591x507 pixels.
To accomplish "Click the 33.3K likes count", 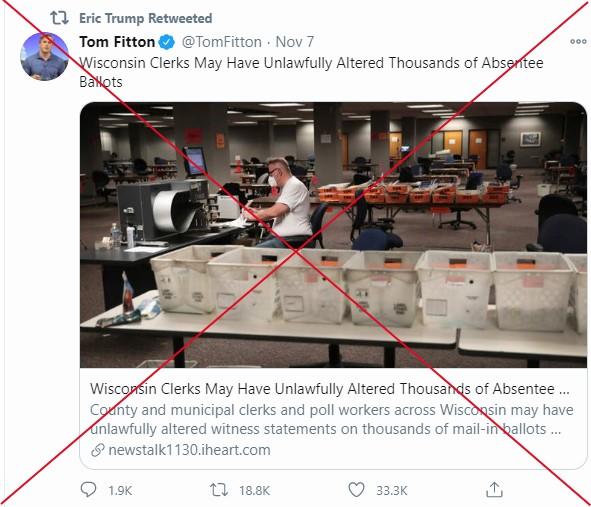I will pyautogui.click(x=392, y=490).
